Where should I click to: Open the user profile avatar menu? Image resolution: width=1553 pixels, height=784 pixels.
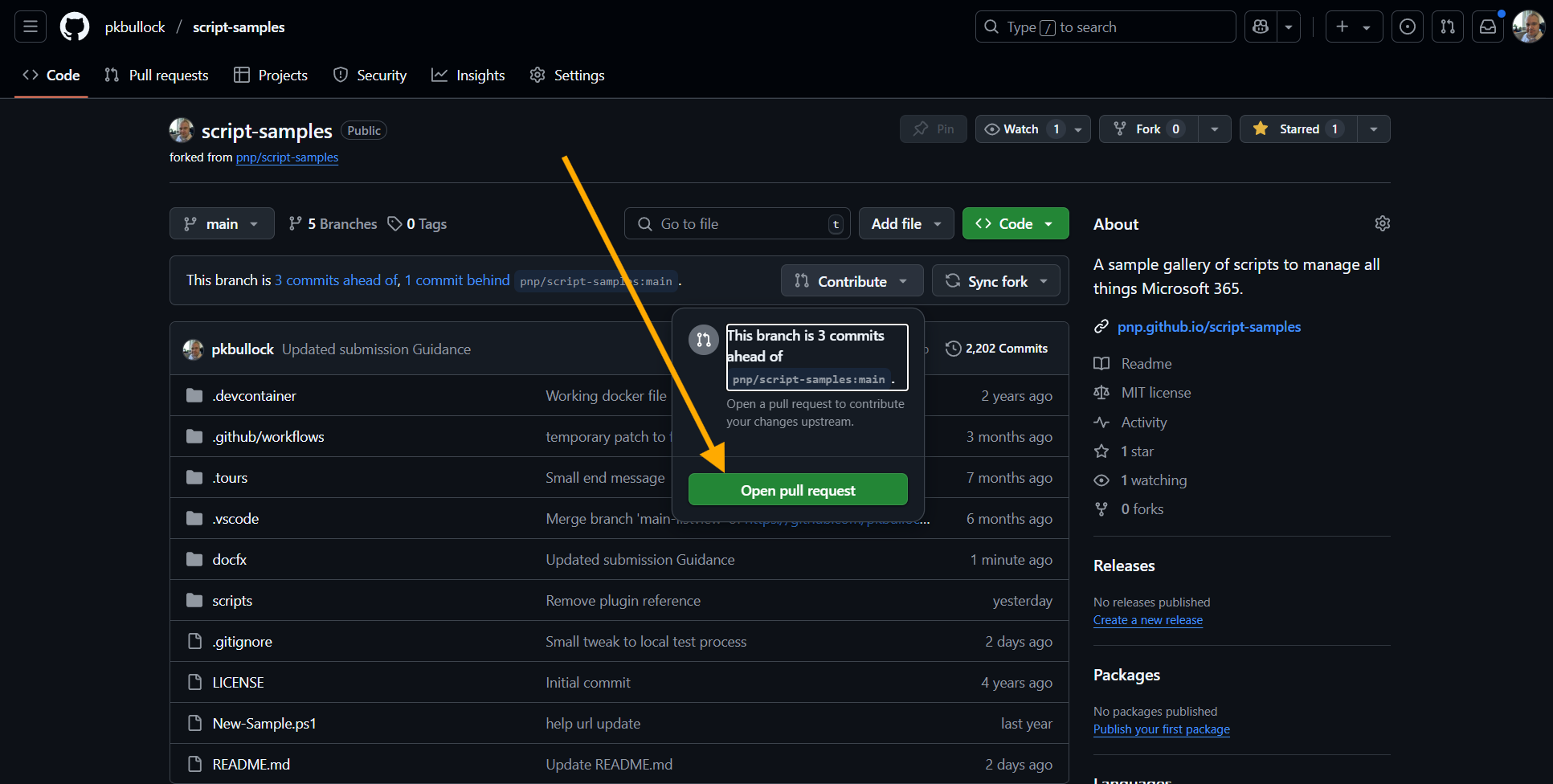click(1528, 27)
